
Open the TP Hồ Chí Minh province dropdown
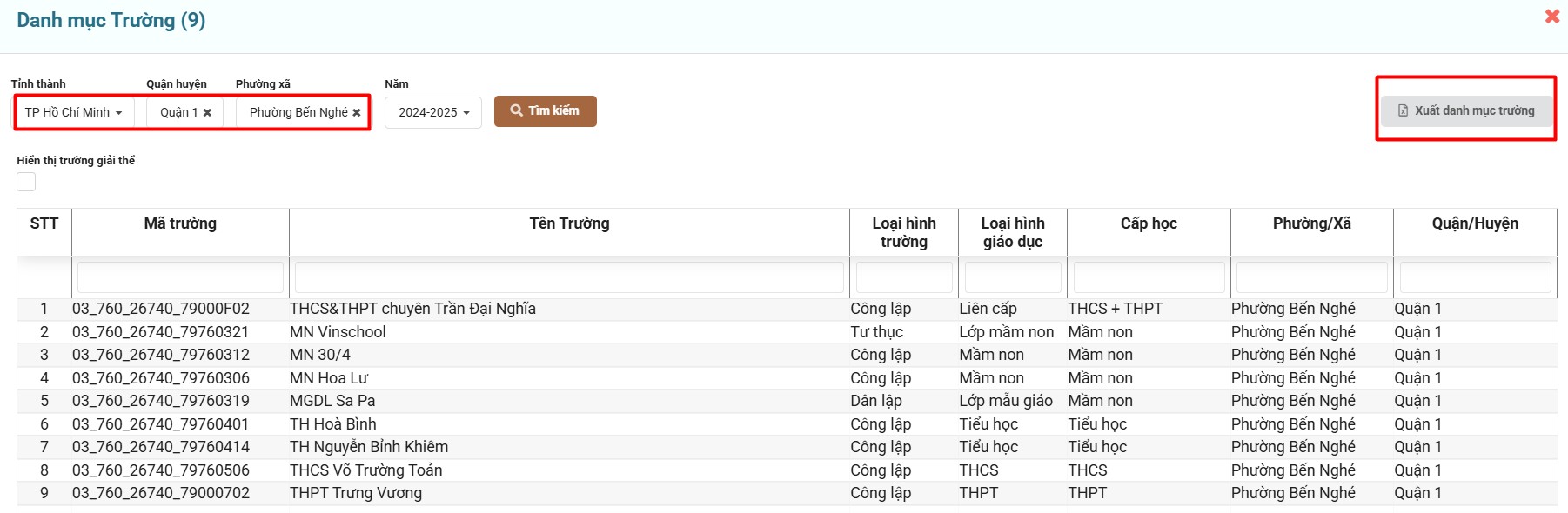[x=74, y=113]
